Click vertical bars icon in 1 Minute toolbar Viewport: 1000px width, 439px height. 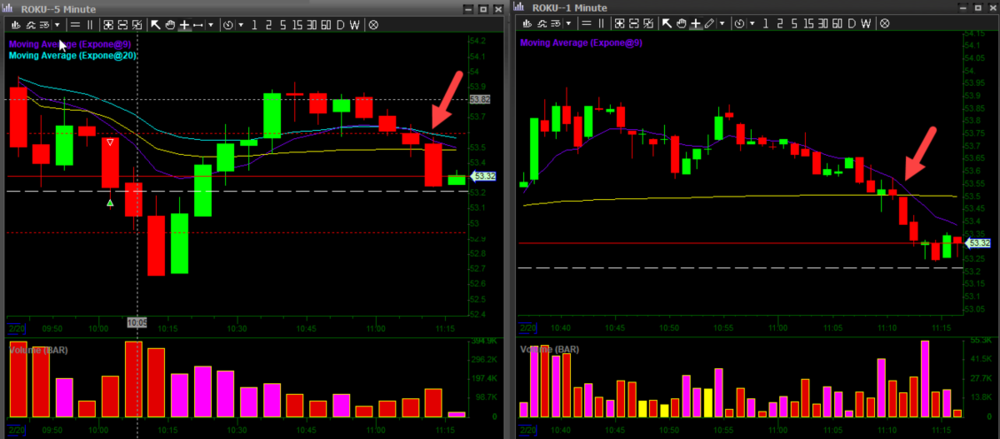pyautogui.click(x=602, y=23)
